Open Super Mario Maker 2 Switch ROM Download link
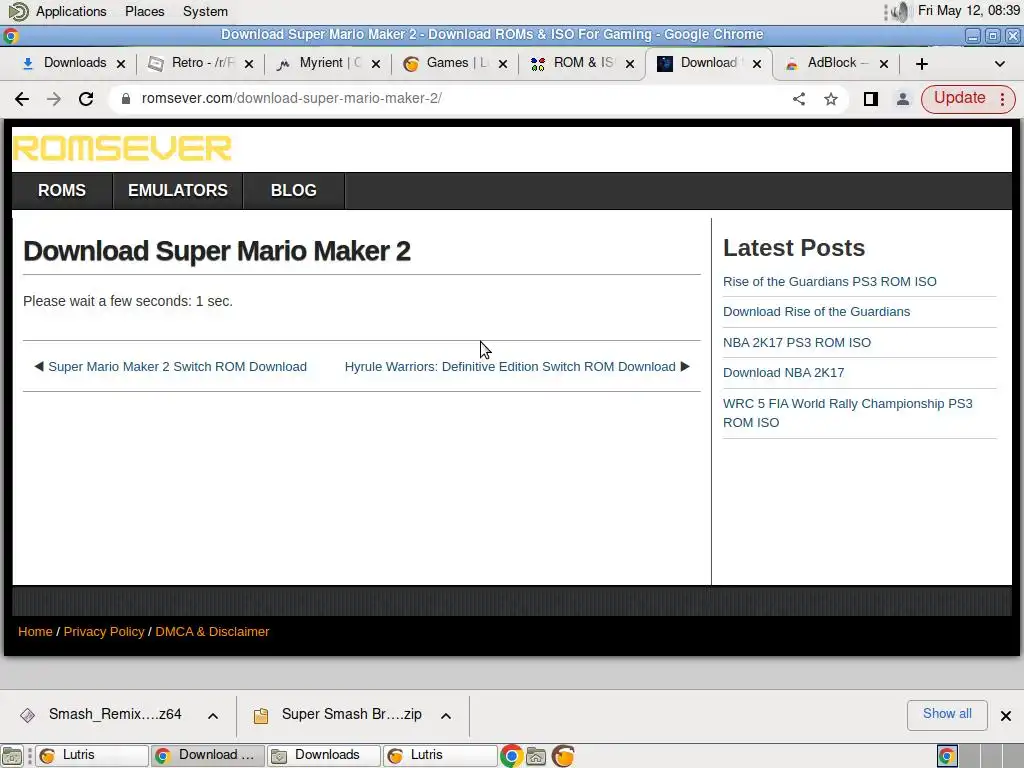The image size is (1024, 768). pyautogui.click(x=177, y=366)
